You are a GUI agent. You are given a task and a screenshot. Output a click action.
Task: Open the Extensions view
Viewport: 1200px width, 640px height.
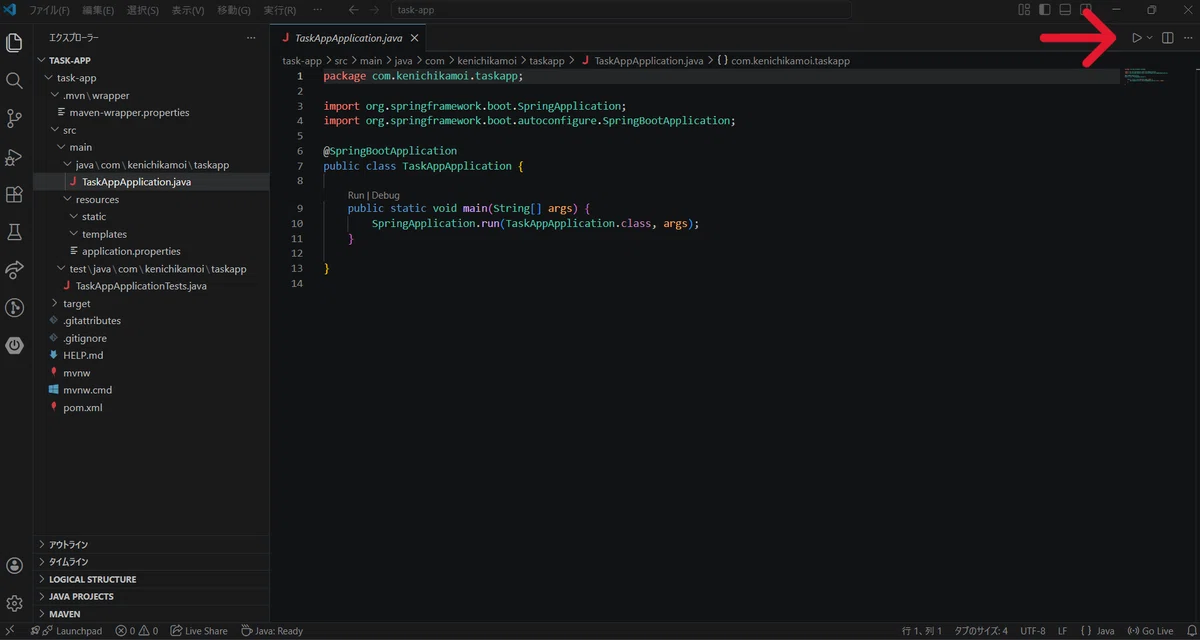[15, 195]
